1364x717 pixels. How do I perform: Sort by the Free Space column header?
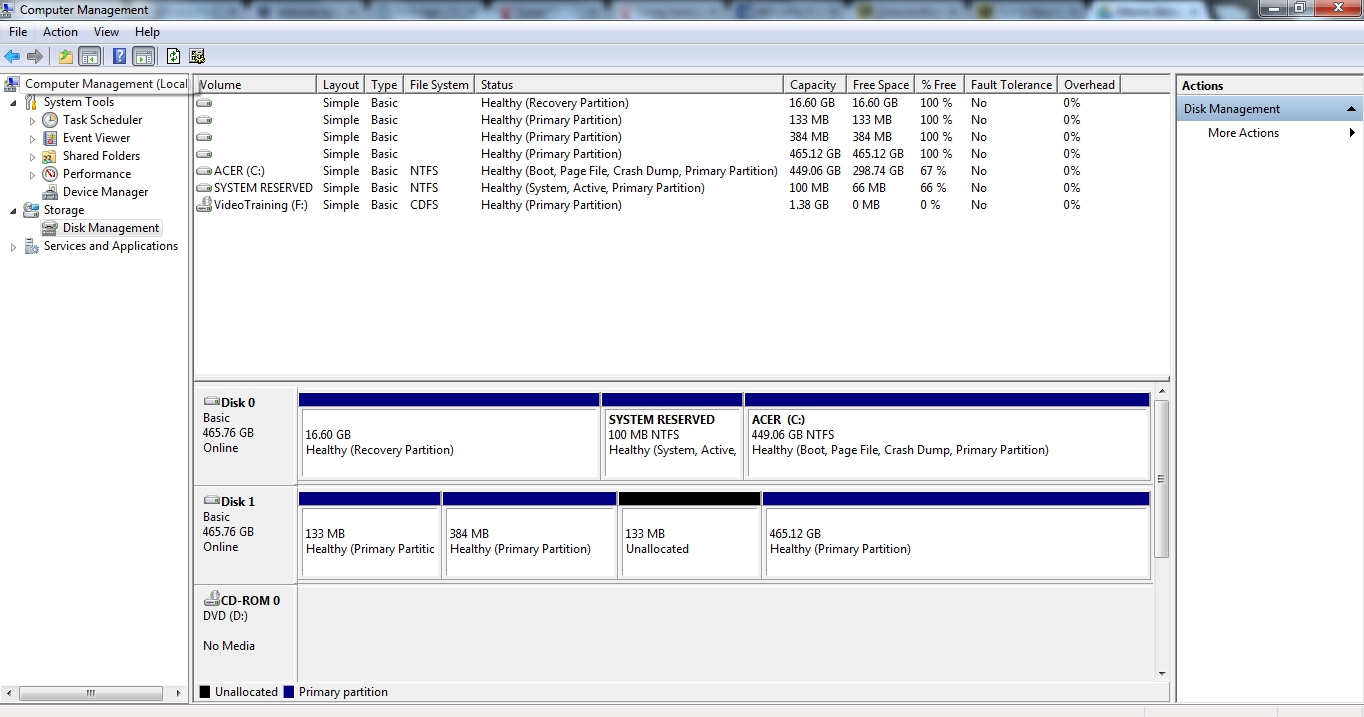(880, 85)
